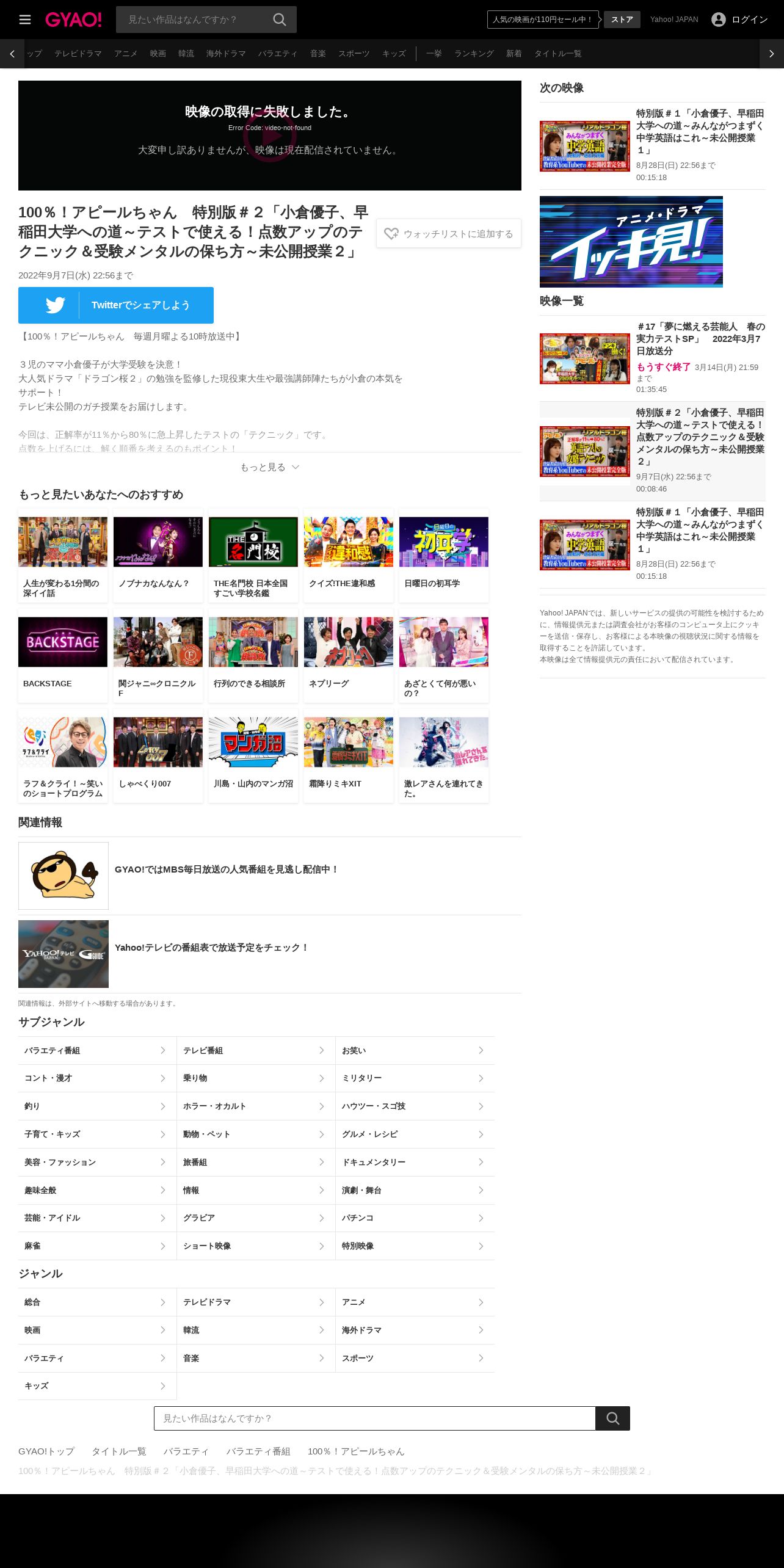Open 人生が変わる1分間の深イイ話 thumbnail
784x1568 pixels.
click(63, 542)
